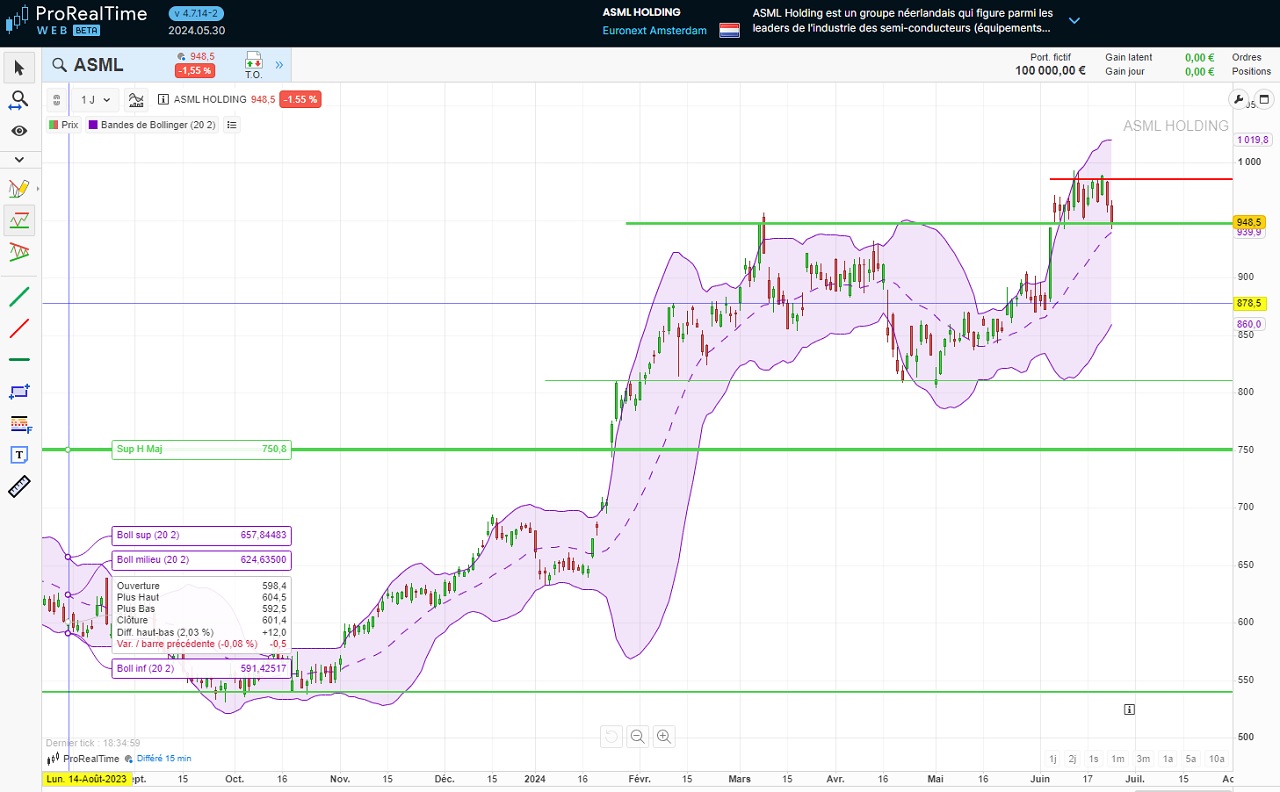Pick the green horizontal line tool
This screenshot has height=792, width=1280.
click(x=19, y=359)
